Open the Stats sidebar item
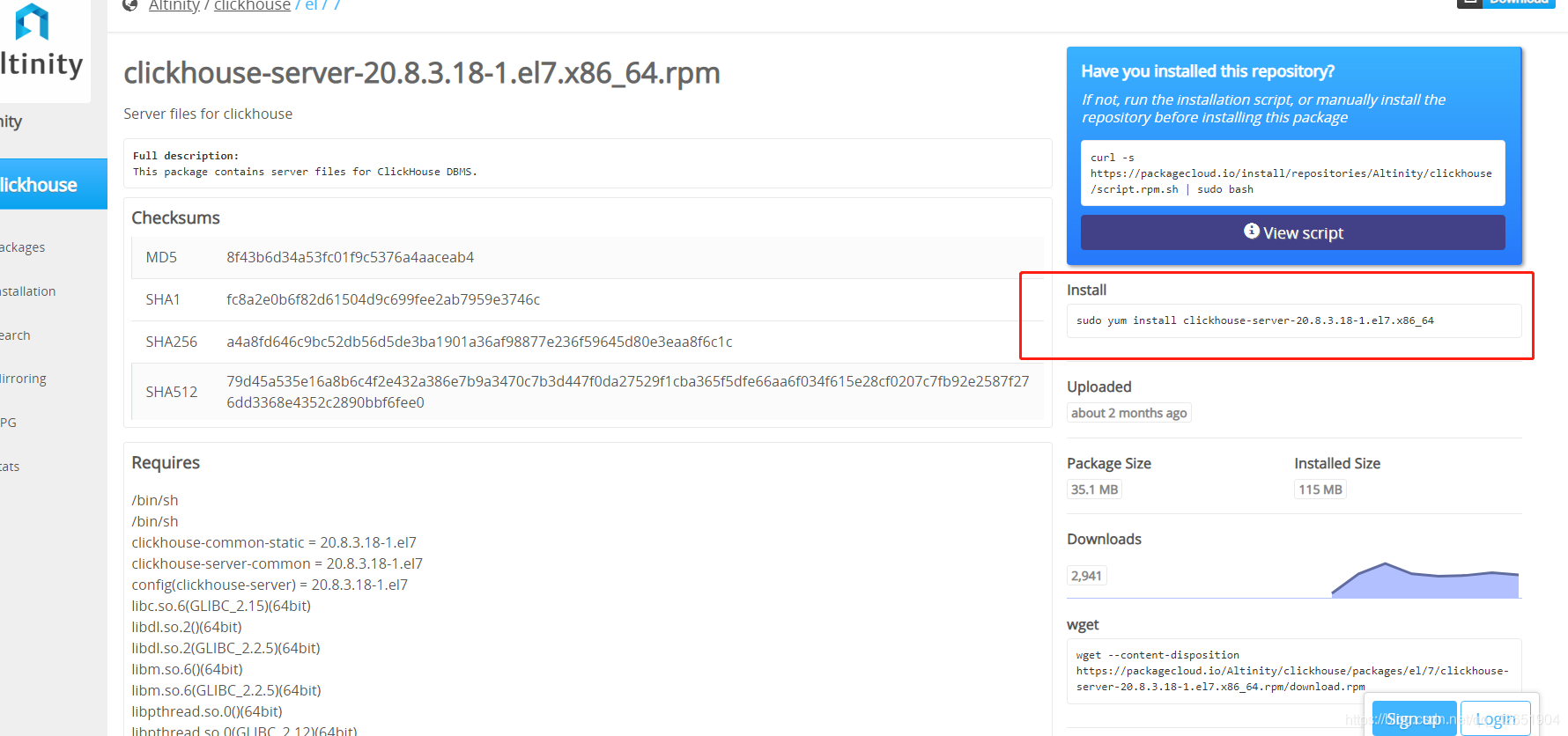Screen dimensions: 1568x736 (11, 467)
